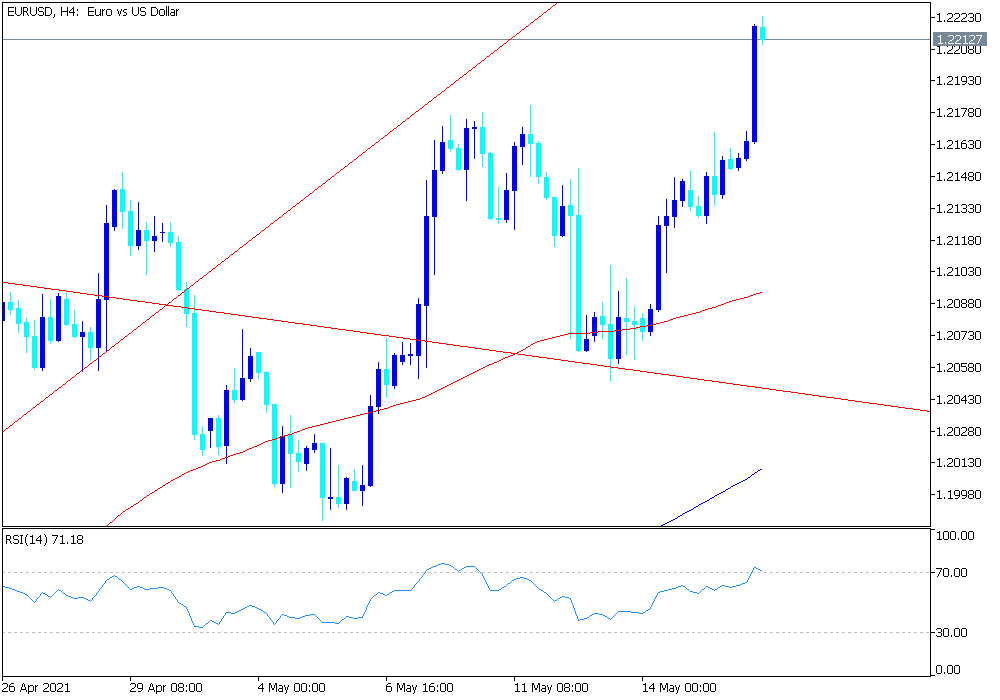
Task: Click the price axis label 1.20130
Action: coord(959,463)
